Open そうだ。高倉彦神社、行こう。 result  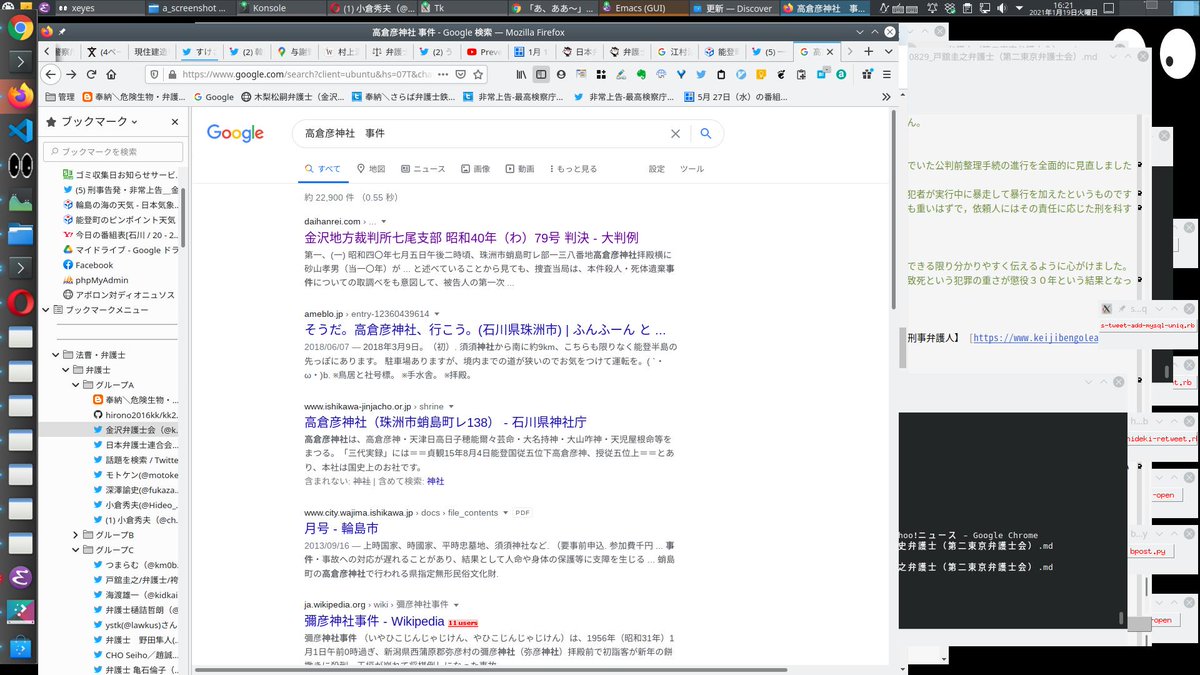[x=485, y=330]
